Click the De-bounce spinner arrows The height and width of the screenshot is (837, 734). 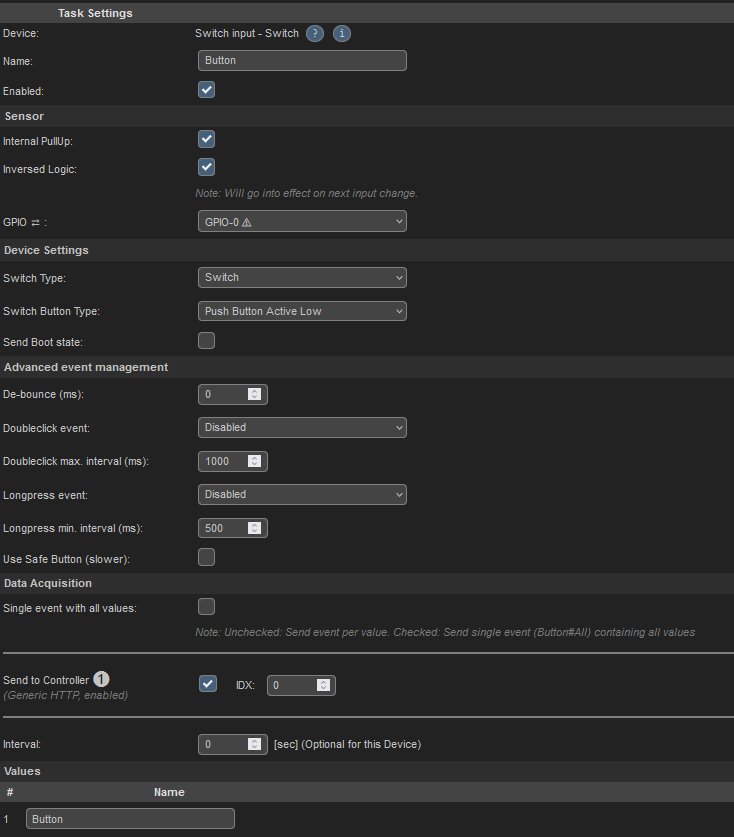(x=255, y=394)
